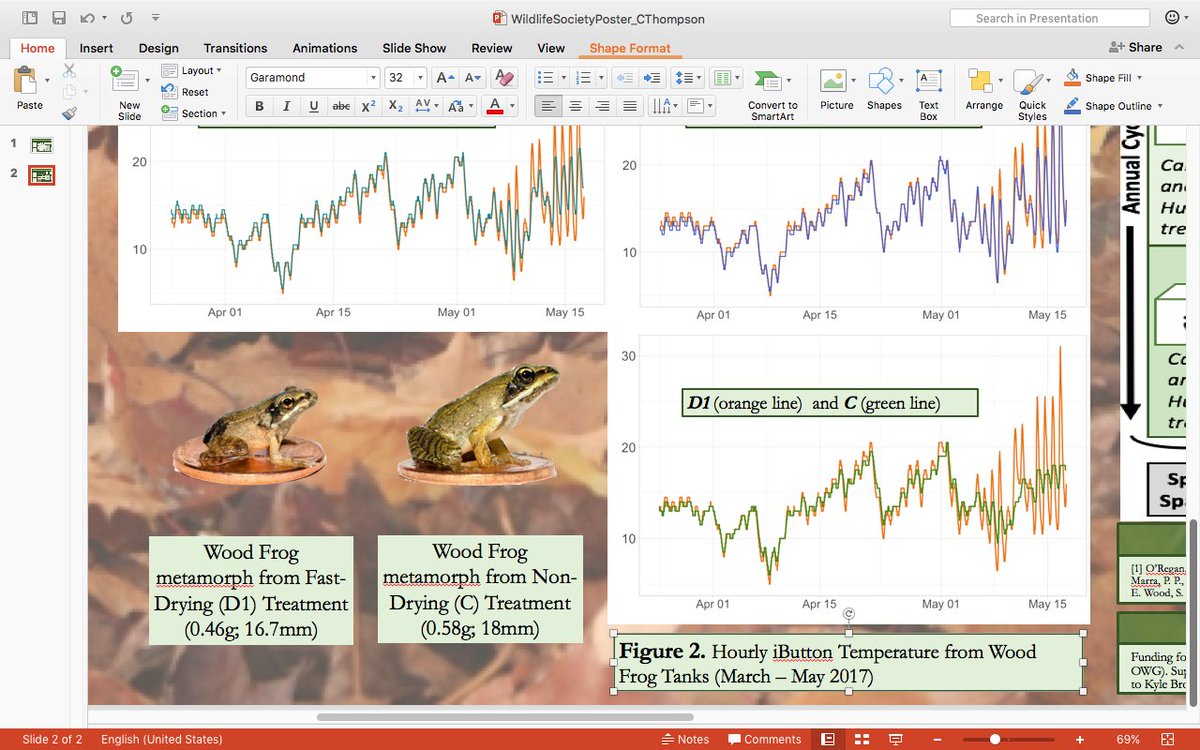
Task: Open line spacing dropdown
Action: click(690, 77)
